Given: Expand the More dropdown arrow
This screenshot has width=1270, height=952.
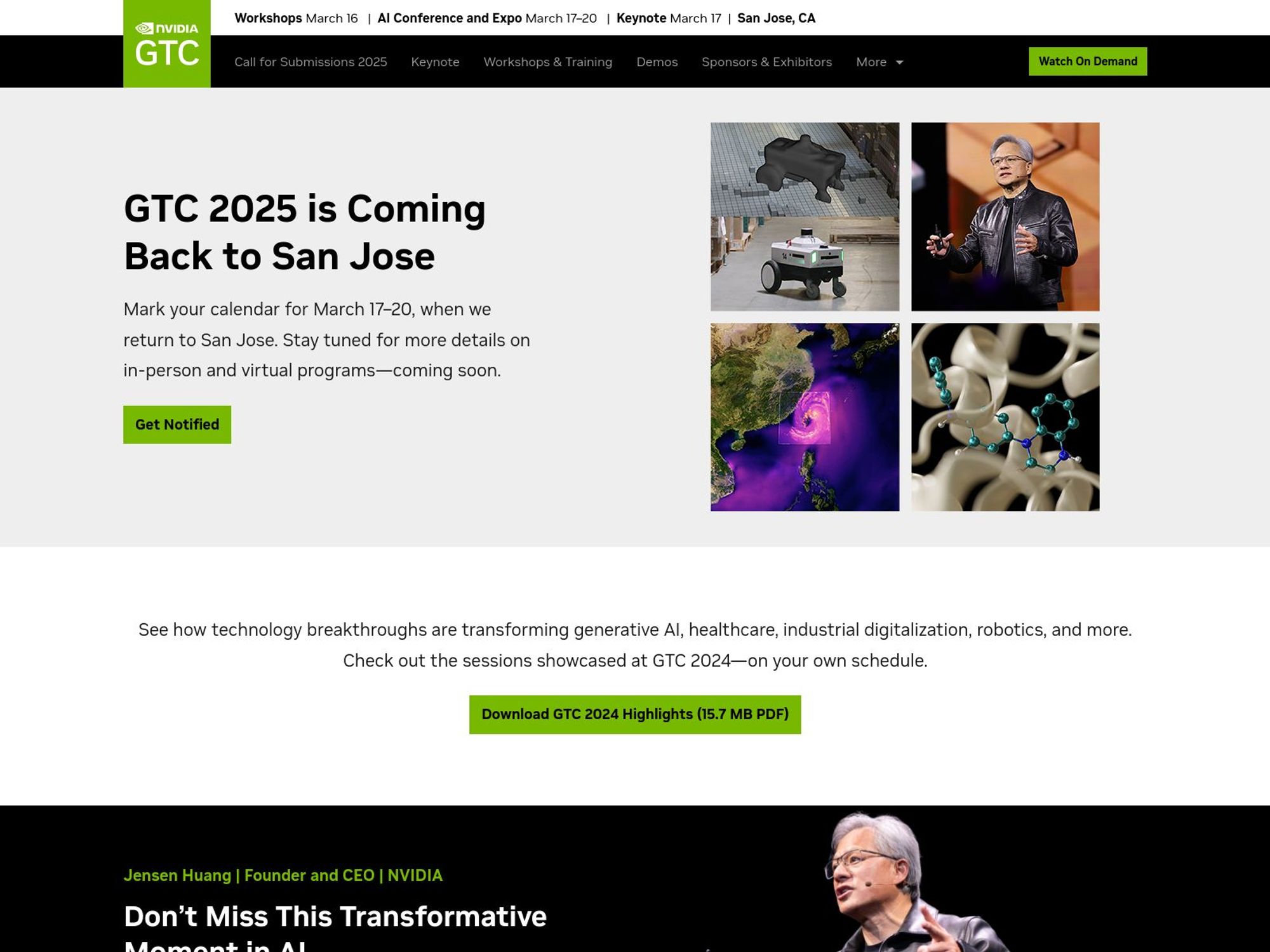Looking at the screenshot, I should [900, 62].
